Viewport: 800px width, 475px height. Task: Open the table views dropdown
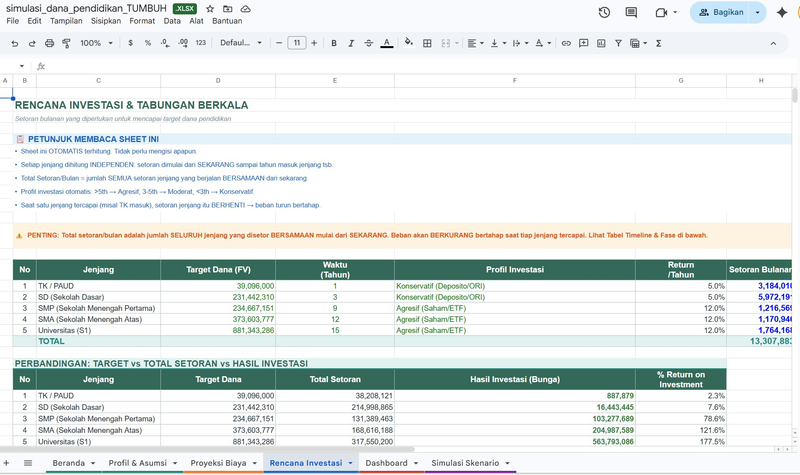pyautogui.click(x=638, y=43)
